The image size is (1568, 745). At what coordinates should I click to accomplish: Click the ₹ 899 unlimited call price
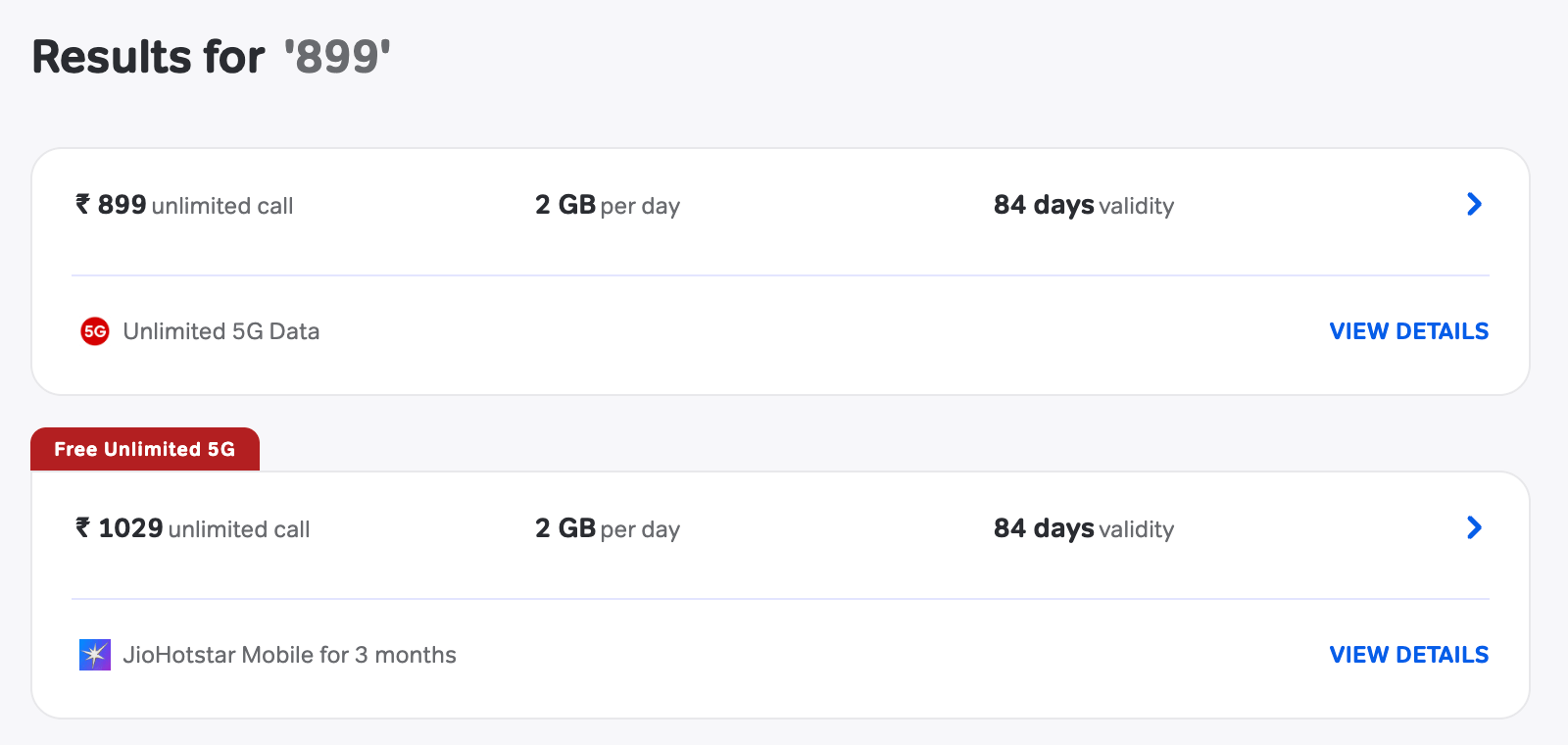[184, 205]
